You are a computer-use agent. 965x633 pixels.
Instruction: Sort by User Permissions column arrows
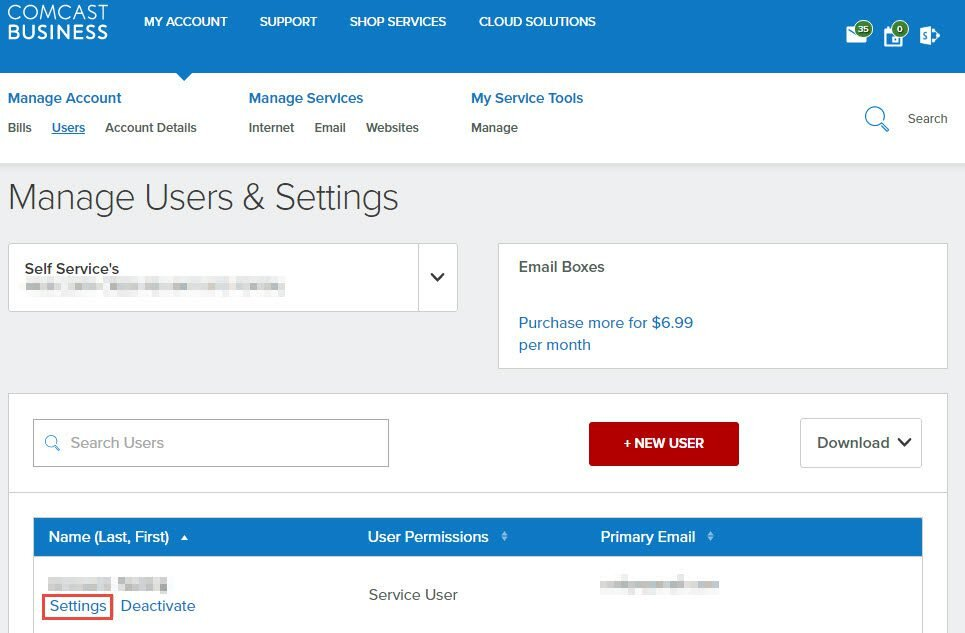tap(504, 537)
